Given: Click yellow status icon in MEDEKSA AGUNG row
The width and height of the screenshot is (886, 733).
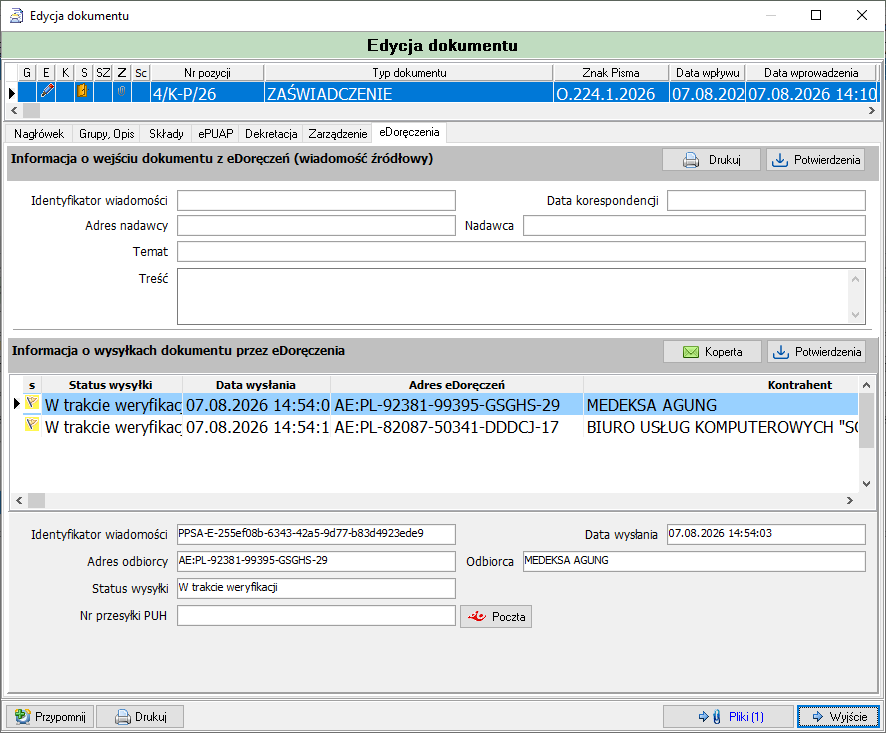Looking at the screenshot, I should 32,404.
